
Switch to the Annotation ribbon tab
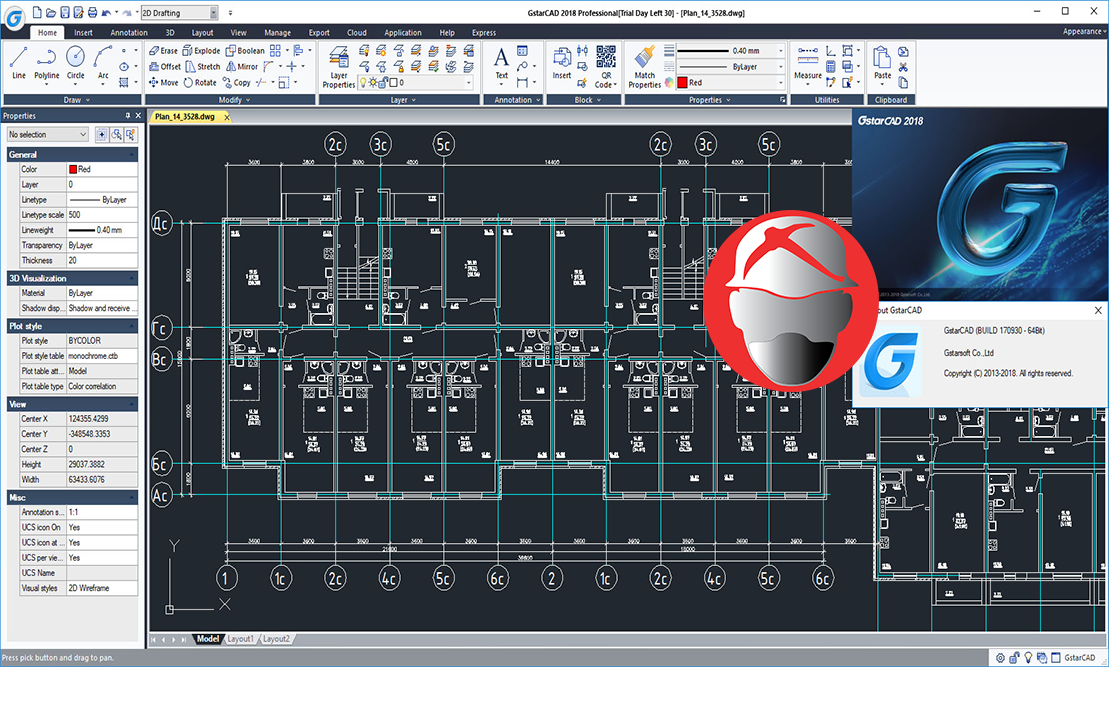(129, 33)
